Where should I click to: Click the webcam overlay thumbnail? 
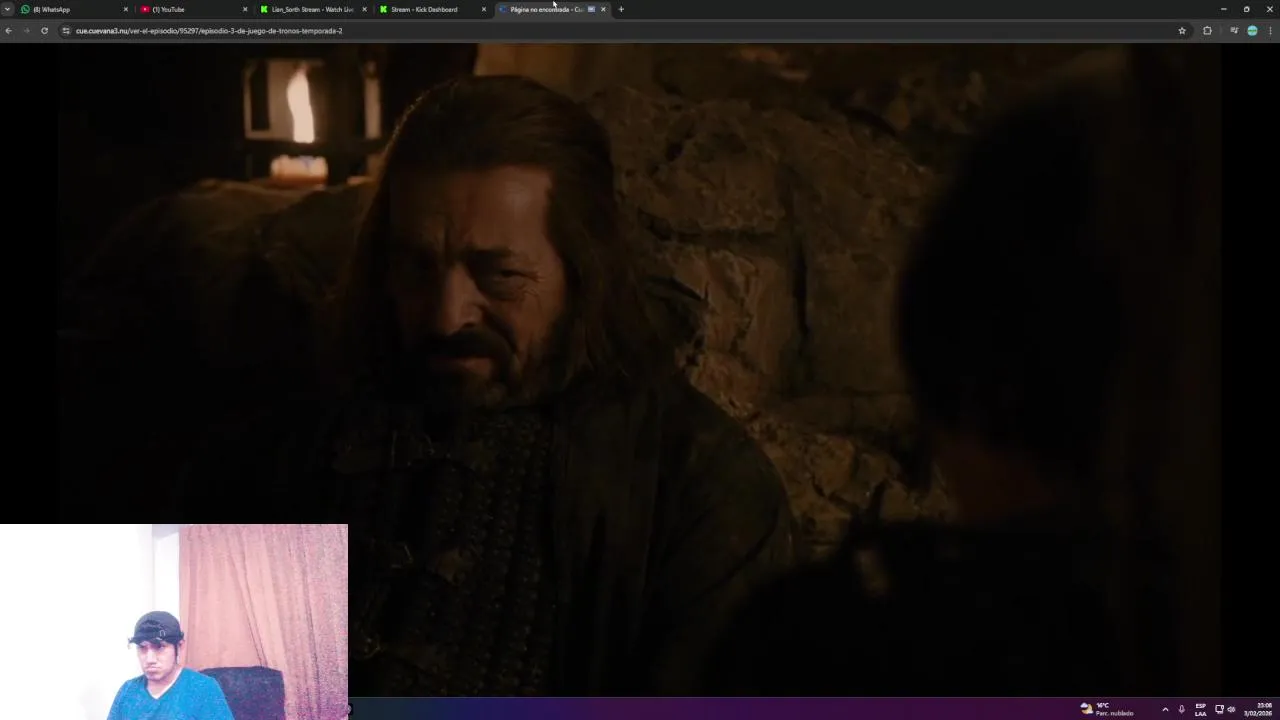point(174,622)
